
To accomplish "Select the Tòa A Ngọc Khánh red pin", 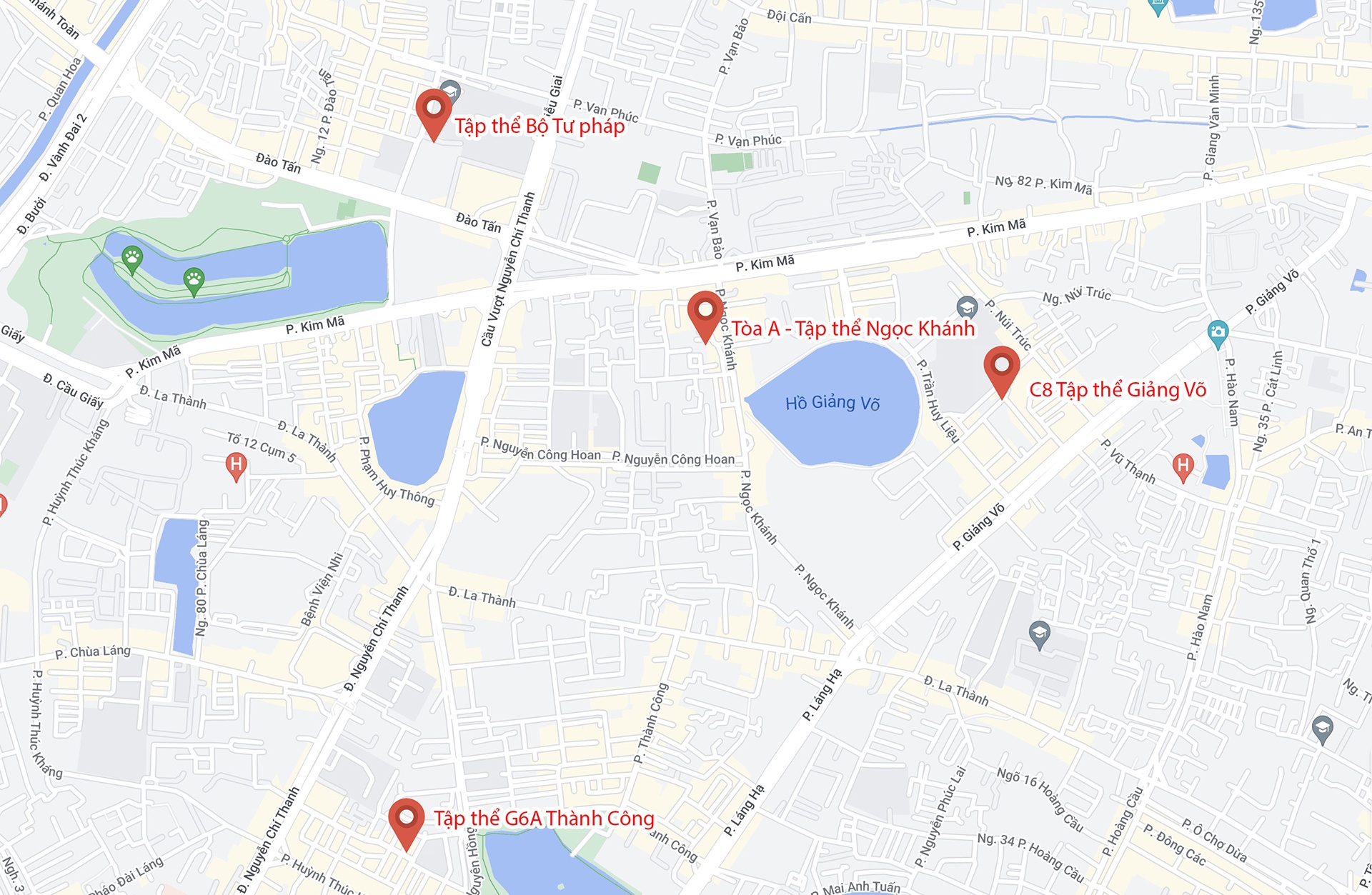I will 705,316.
